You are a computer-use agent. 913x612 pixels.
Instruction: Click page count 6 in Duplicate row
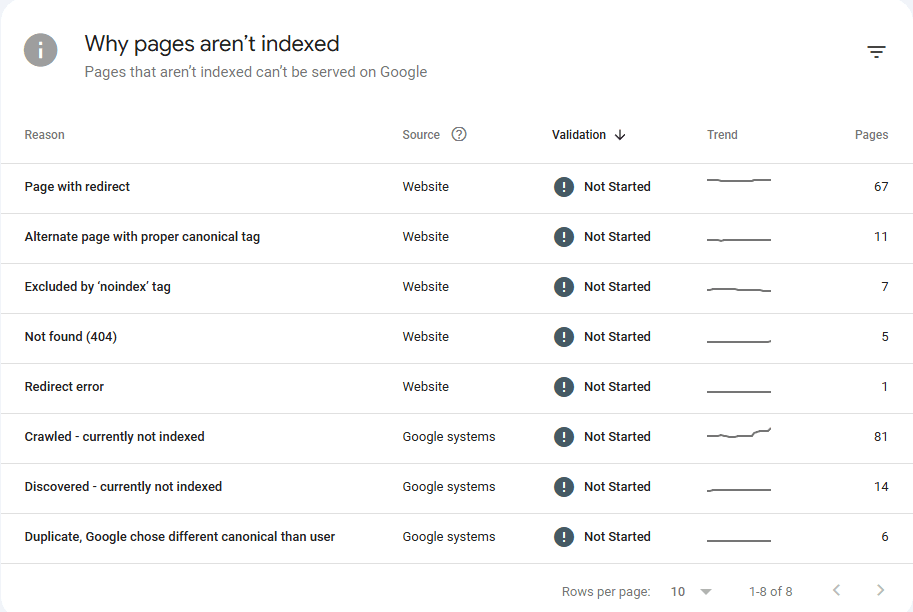pyautogui.click(x=884, y=537)
